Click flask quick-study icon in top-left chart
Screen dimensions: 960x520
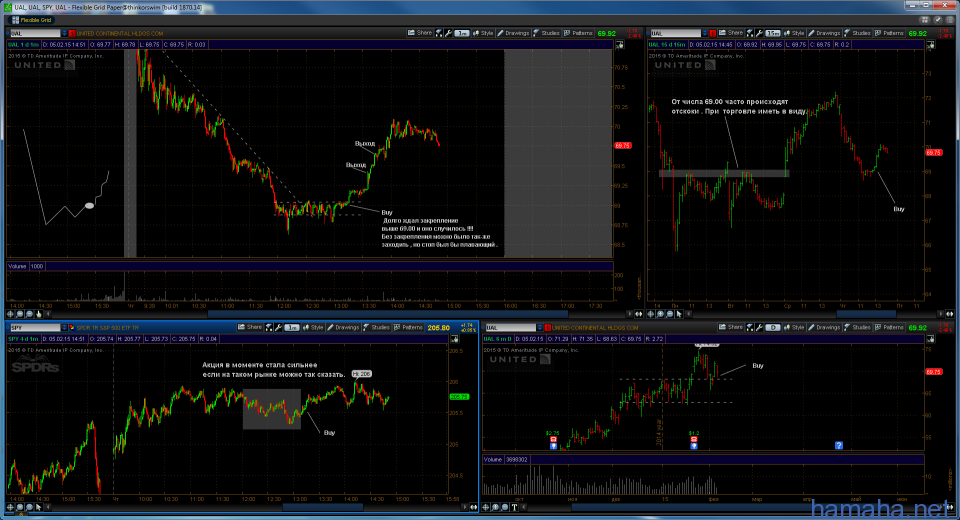coord(439,33)
